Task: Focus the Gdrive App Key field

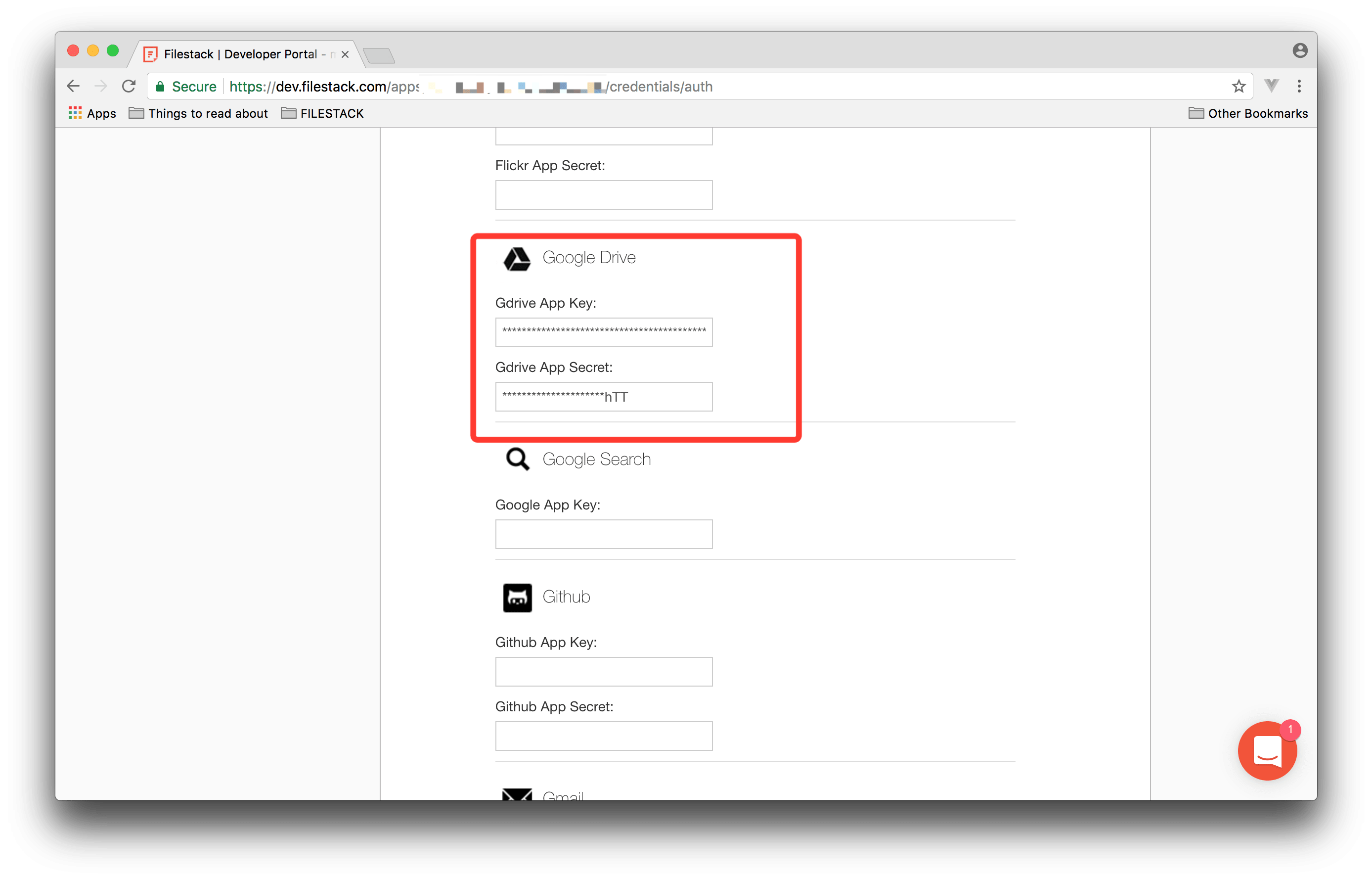Action: 604,332
